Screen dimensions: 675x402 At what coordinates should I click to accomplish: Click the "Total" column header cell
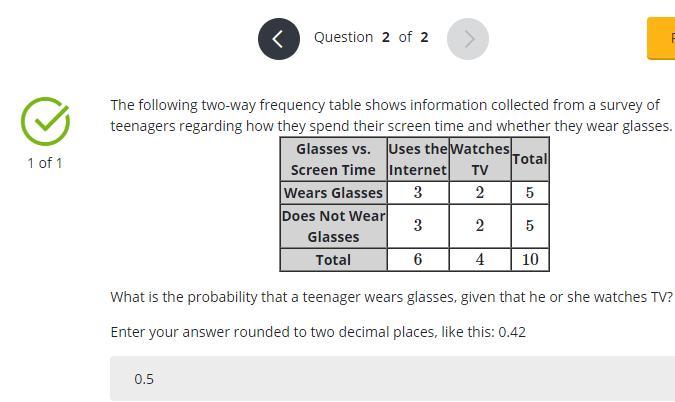529,159
